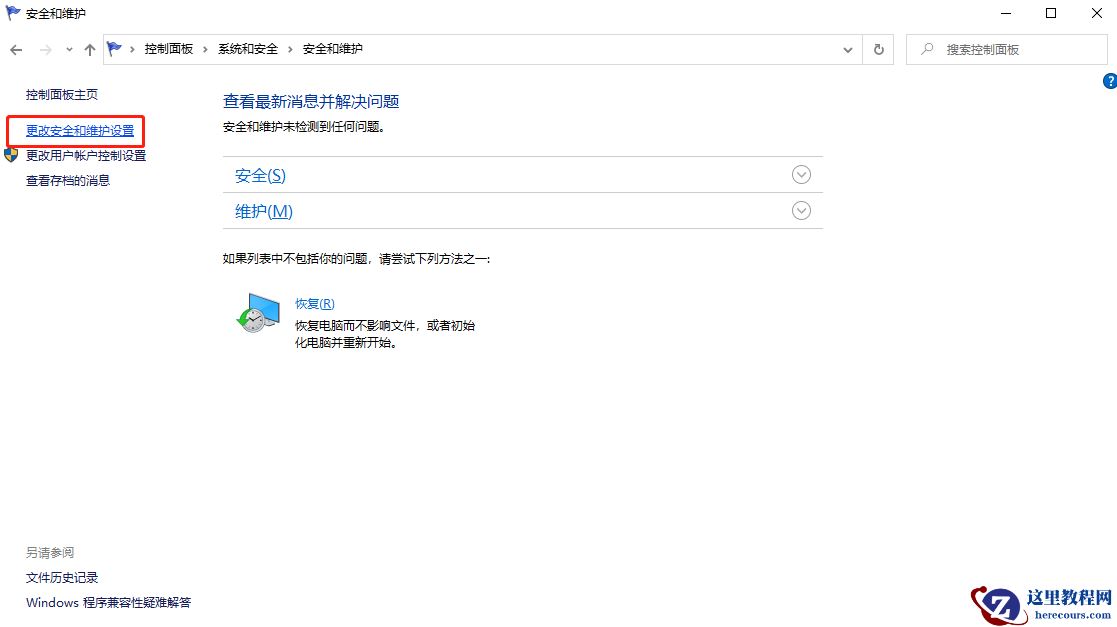Screen dimensions: 1117x627
Task: Expand the 维护(M) section
Action: tap(801, 210)
